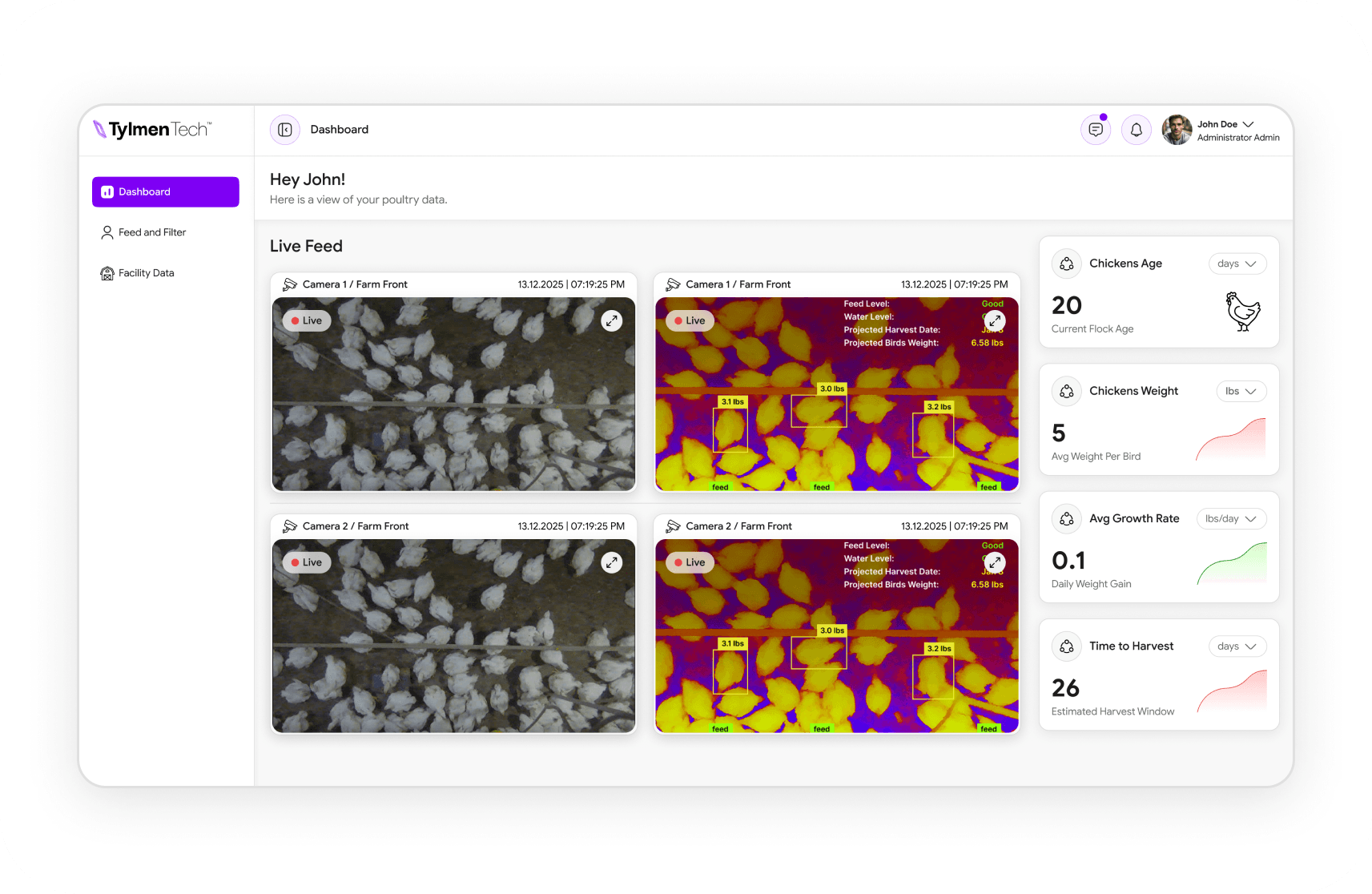Click camera icon of Camera 2 thermal feed header
Viewport: 1372px width, 894px height.
(673, 526)
